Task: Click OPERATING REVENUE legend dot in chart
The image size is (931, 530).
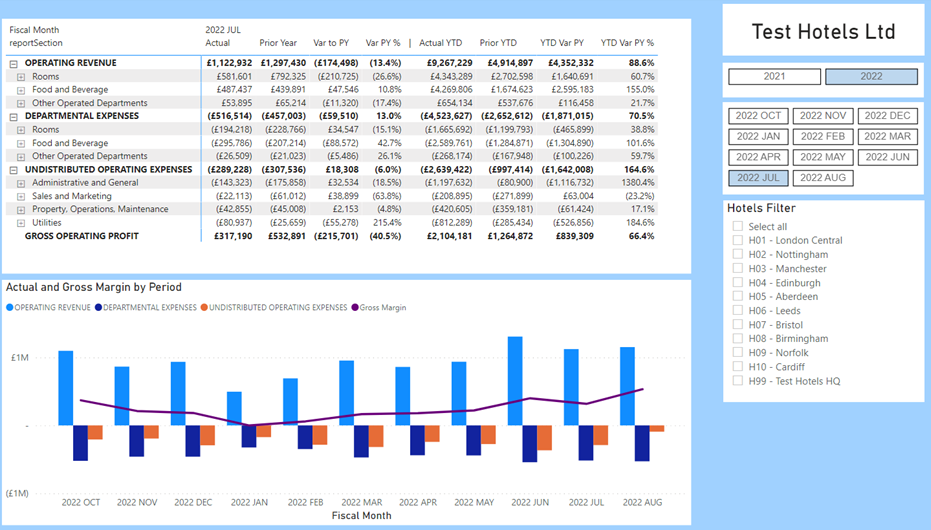Action: pos(10,308)
